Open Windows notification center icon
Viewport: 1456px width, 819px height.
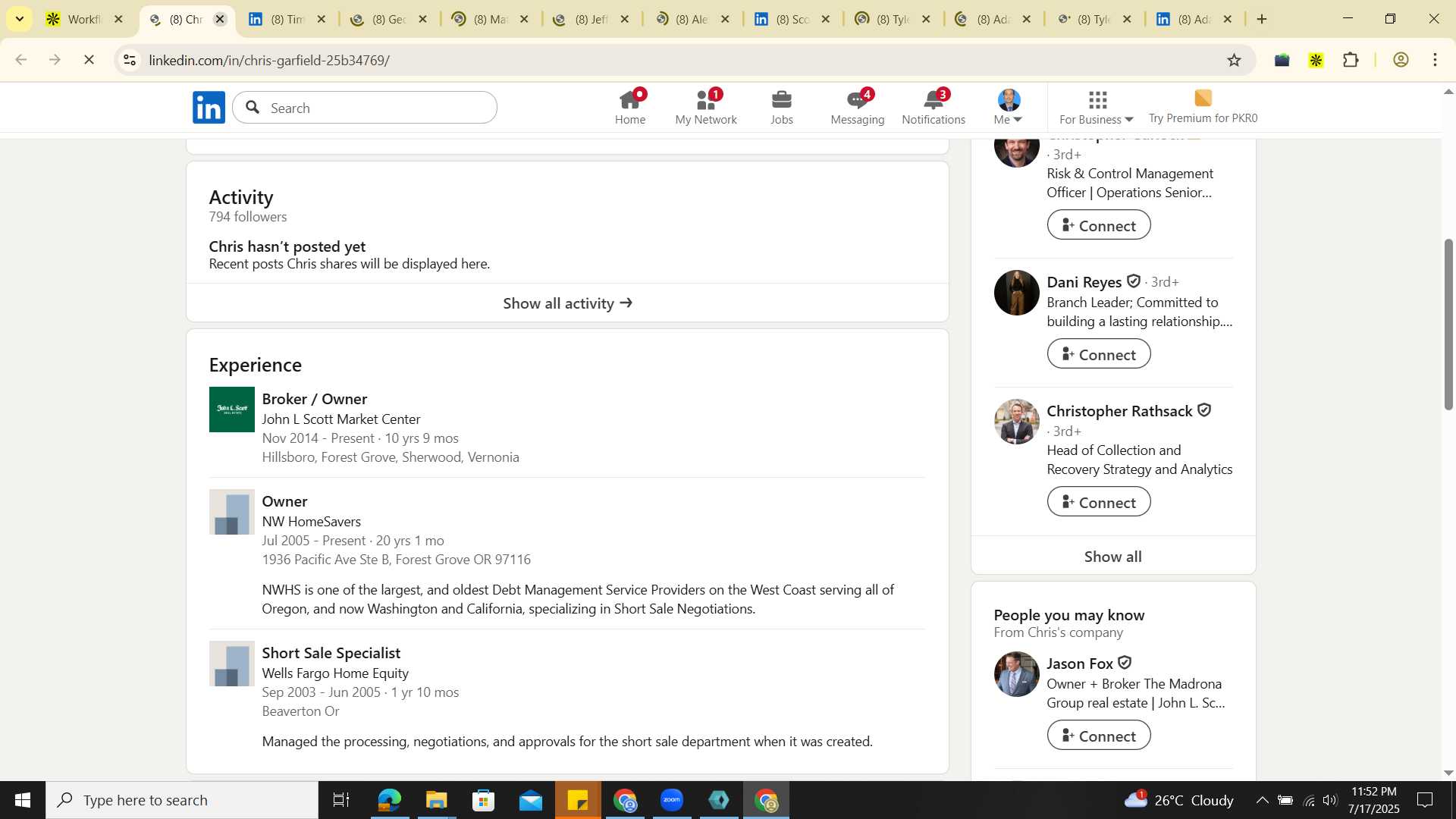1425,800
